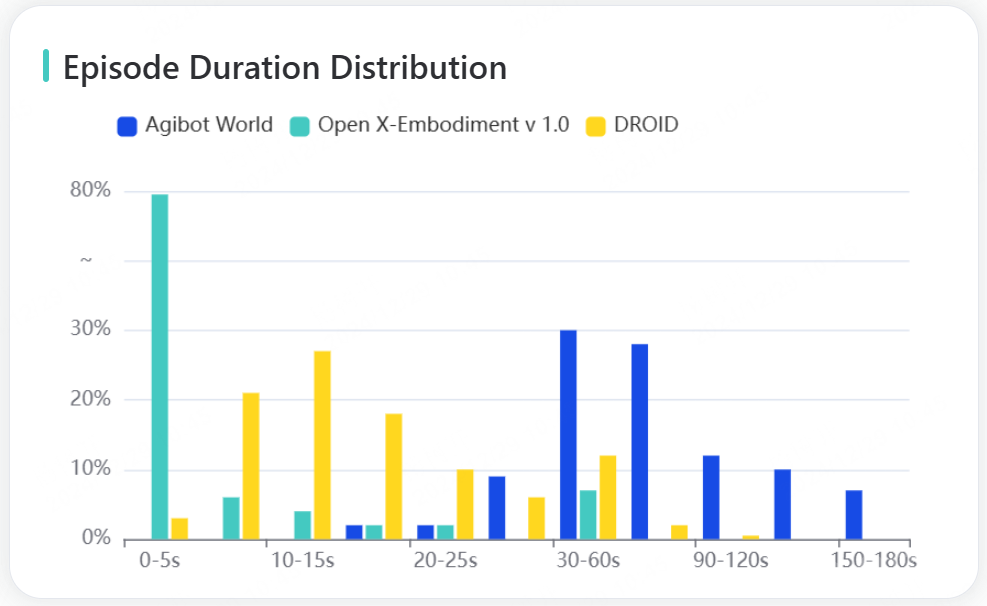The width and height of the screenshot is (987, 606).
Task: Click the tallest yellow bar at 10-15s
Action: [x=322, y=445]
